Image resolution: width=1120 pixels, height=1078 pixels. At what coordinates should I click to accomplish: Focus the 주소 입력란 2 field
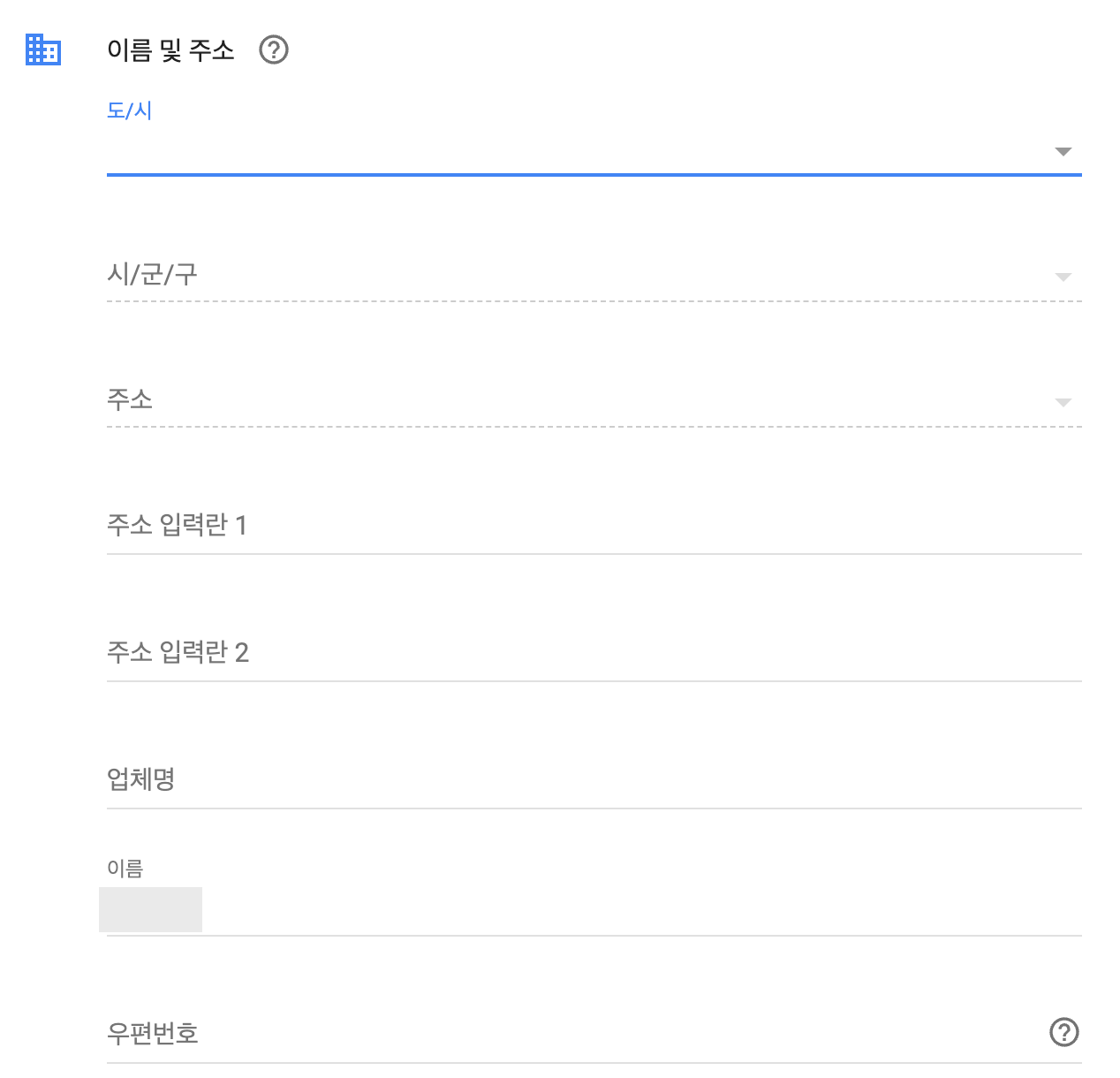pos(594,653)
